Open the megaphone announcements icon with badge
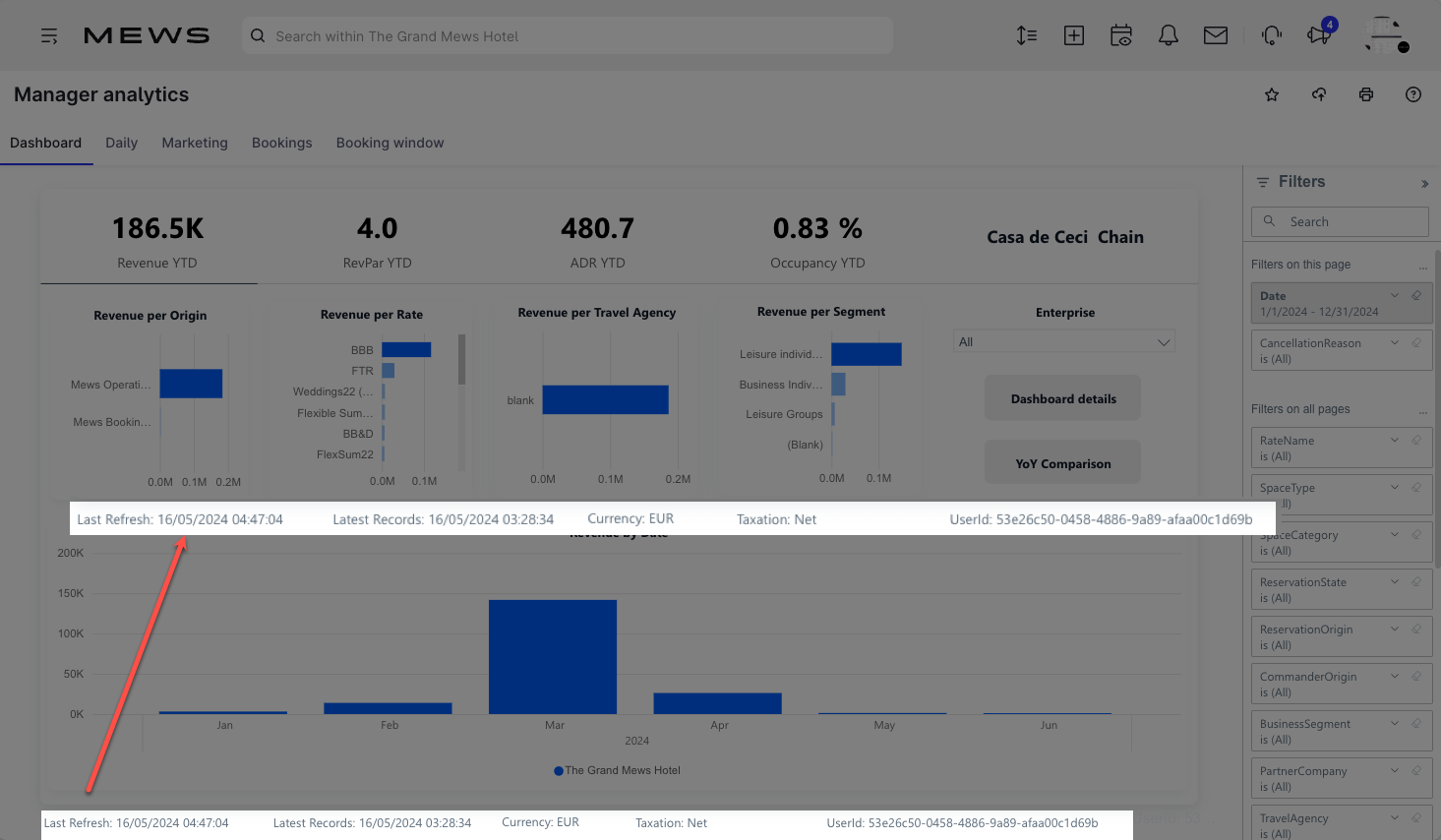Image resolution: width=1441 pixels, height=840 pixels. (x=1320, y=34)
